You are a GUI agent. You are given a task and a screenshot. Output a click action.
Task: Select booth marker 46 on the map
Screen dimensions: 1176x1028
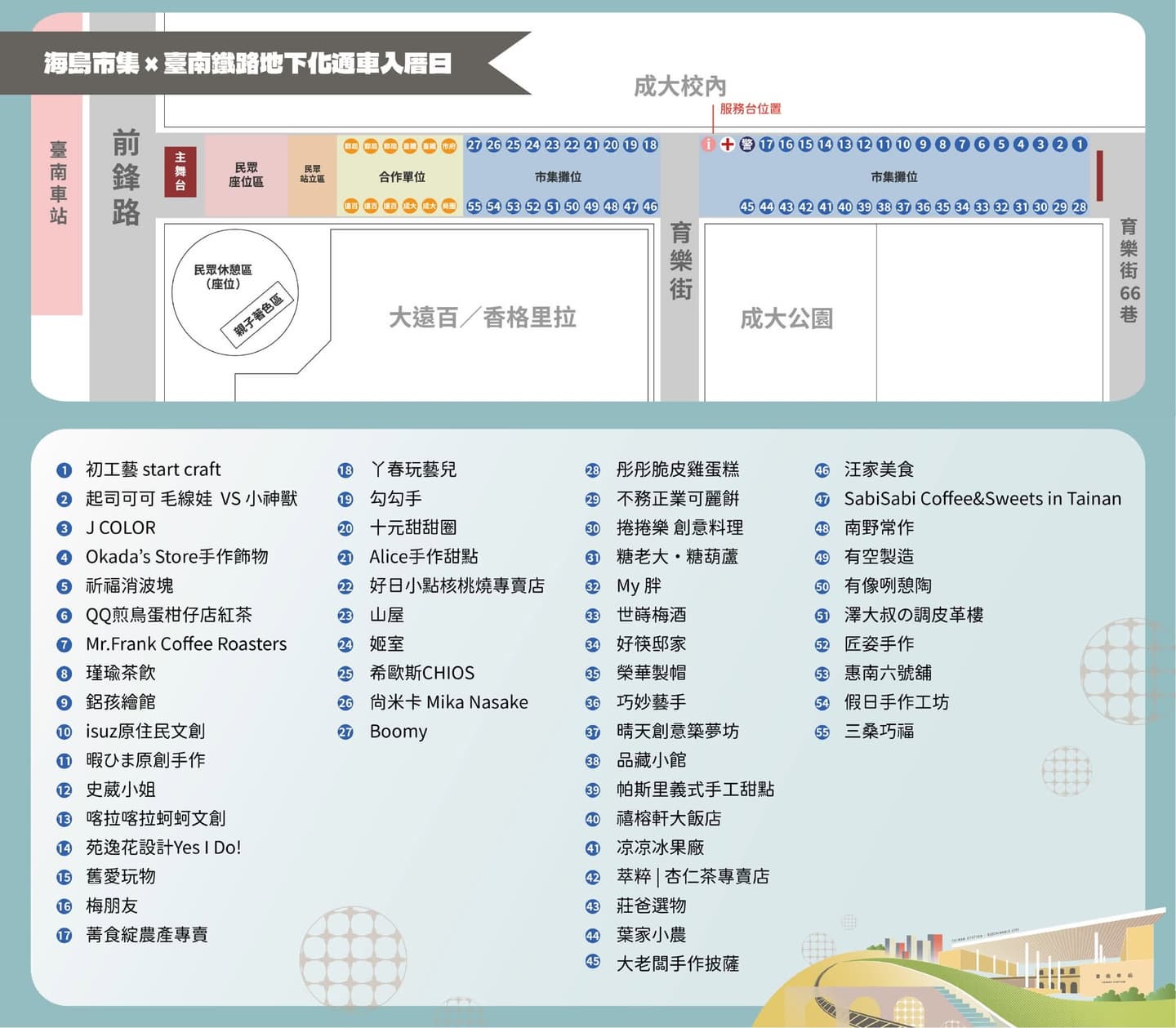[x=650, y=207]
